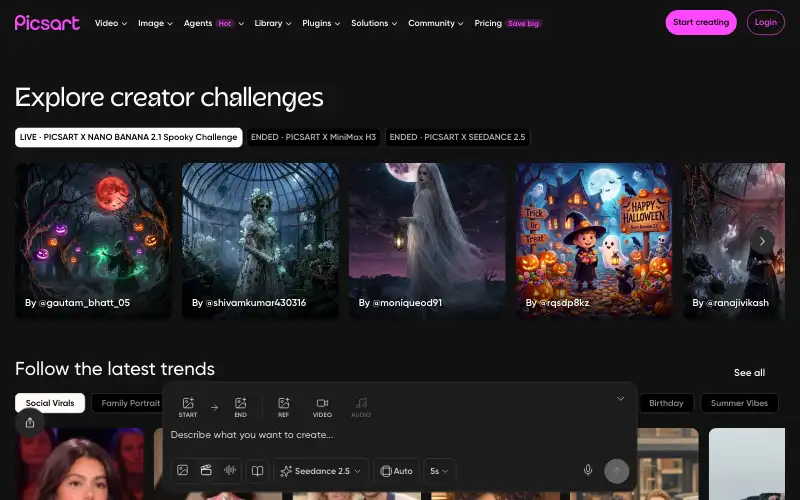Image resolution: width=800 pixels, height=500 pixels.
Task: Expand the Community menu
Action: (435, 23)
